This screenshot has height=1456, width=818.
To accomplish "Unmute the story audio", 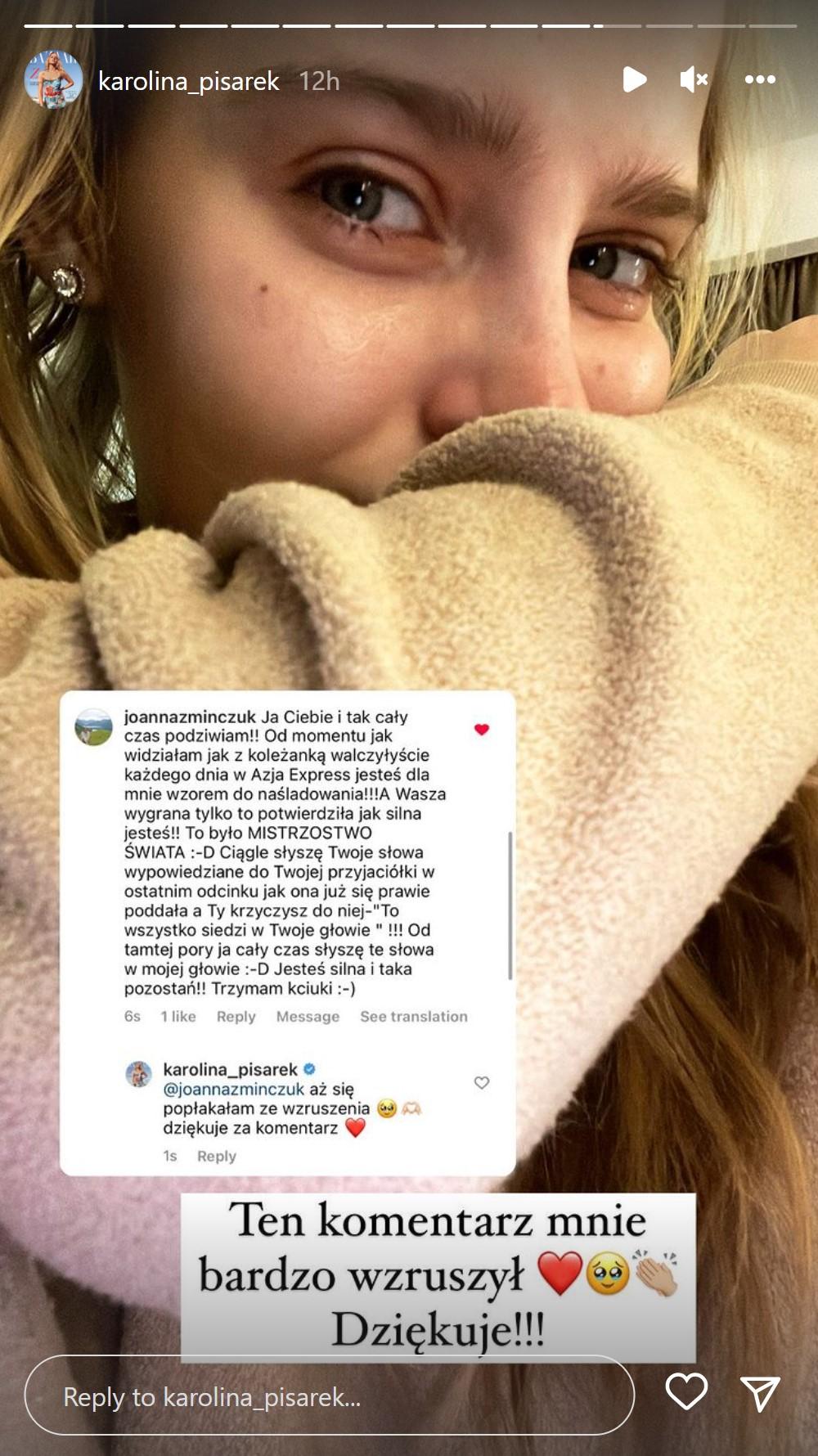I will tap(694, 79).
